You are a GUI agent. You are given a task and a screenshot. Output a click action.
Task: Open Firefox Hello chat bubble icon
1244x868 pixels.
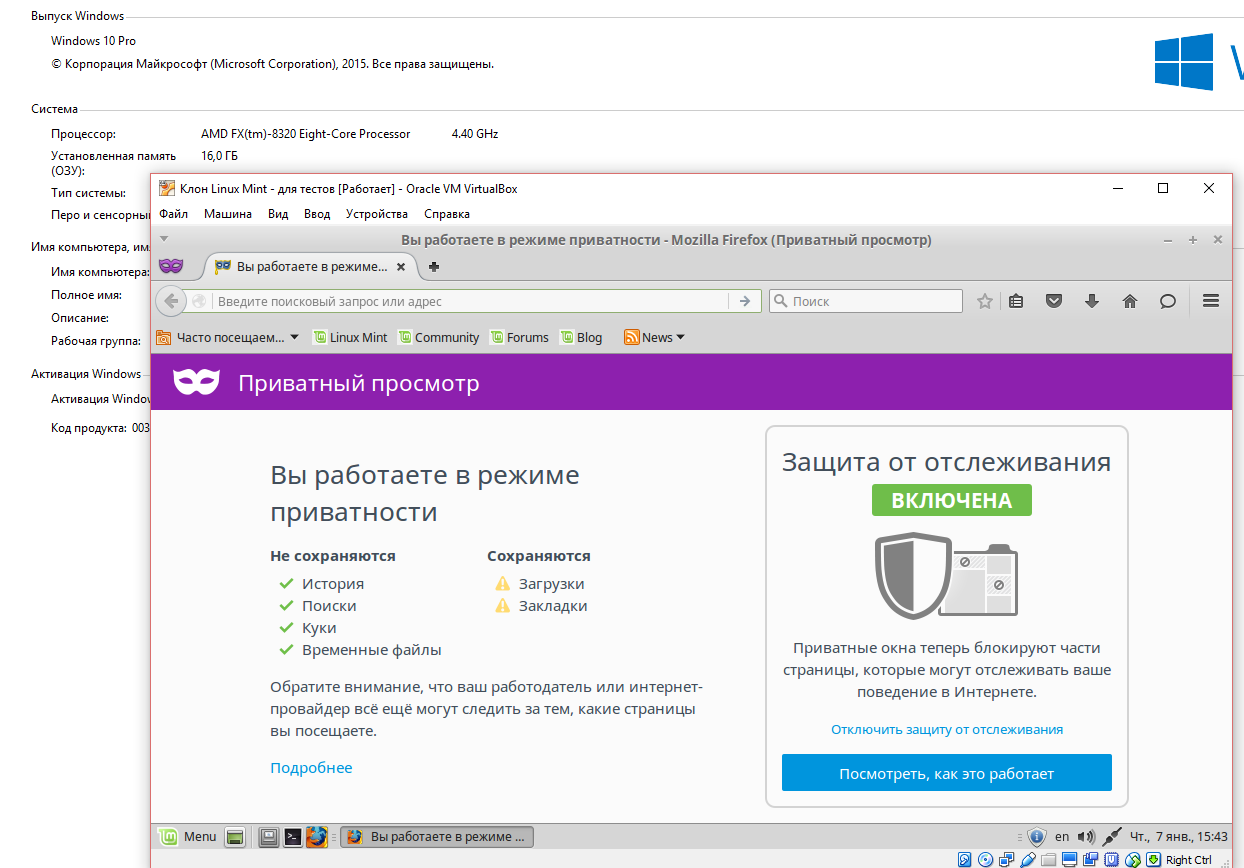point(1168,301)
